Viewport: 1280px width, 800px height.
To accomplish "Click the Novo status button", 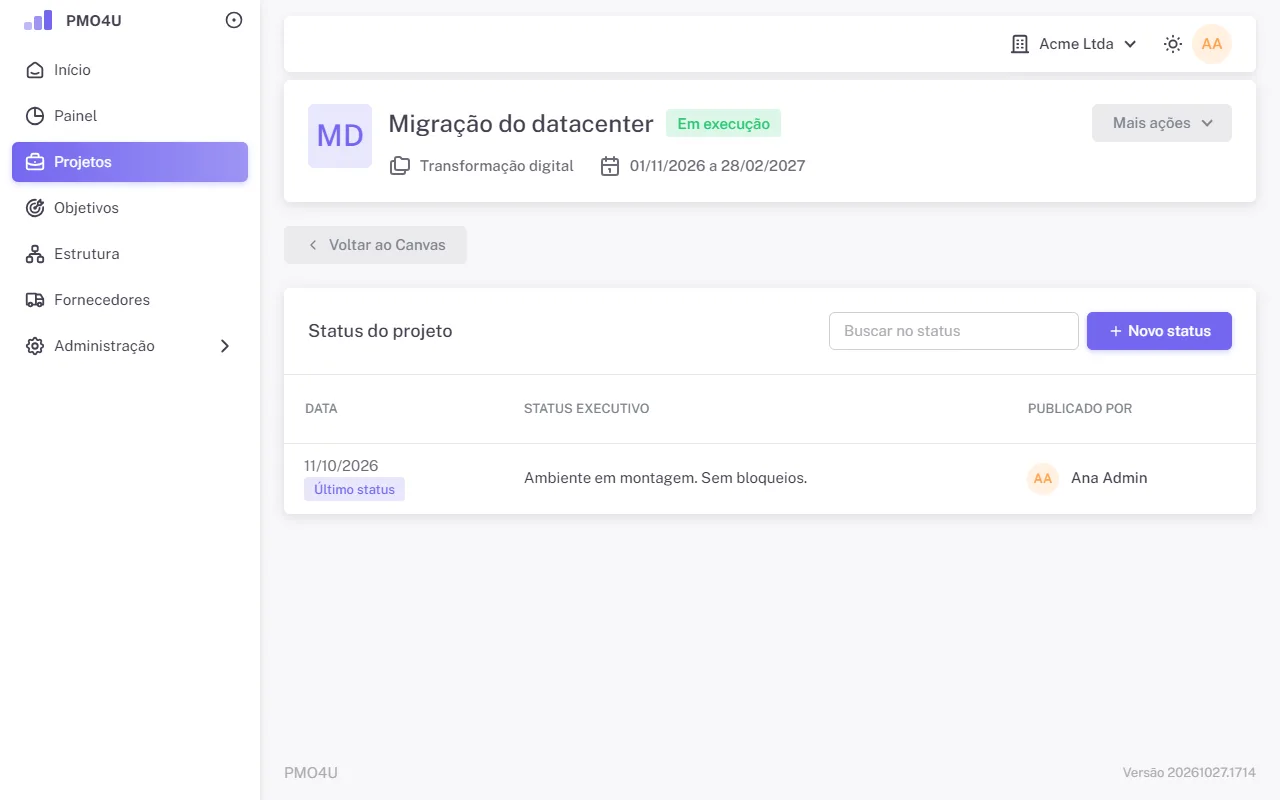I will [1159, 331].
